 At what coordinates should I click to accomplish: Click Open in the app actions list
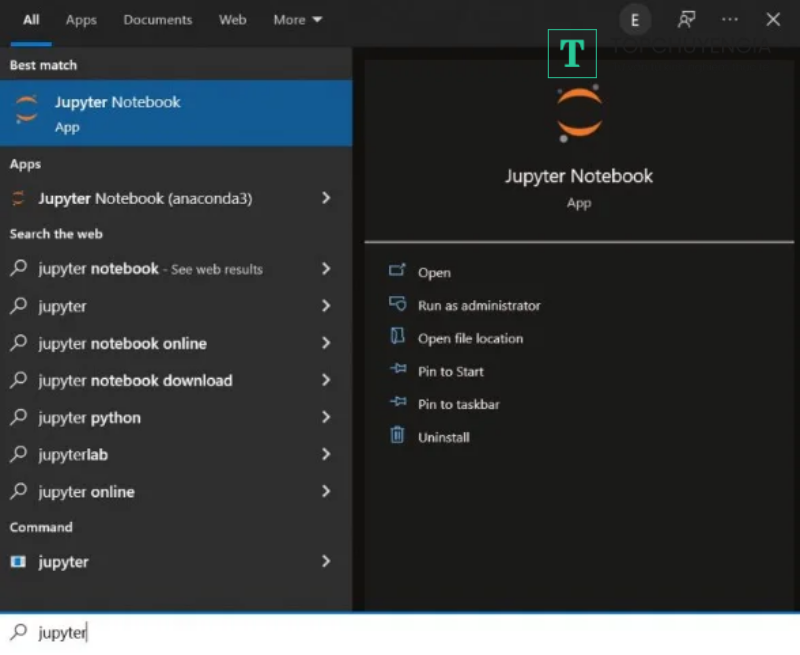434,272
